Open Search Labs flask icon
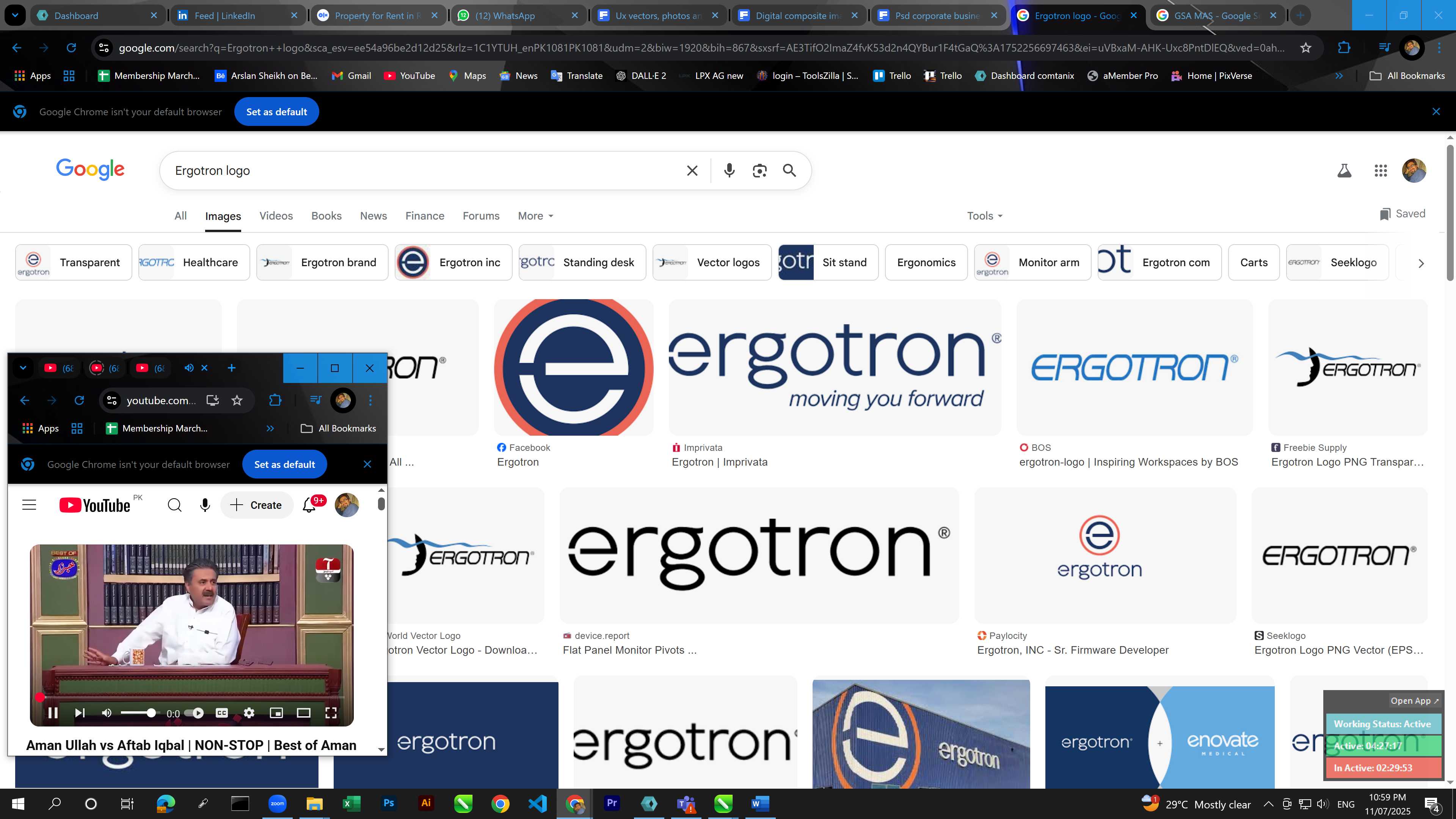This screenshot has width=1456, height=819. click(x=1344, y=170)
